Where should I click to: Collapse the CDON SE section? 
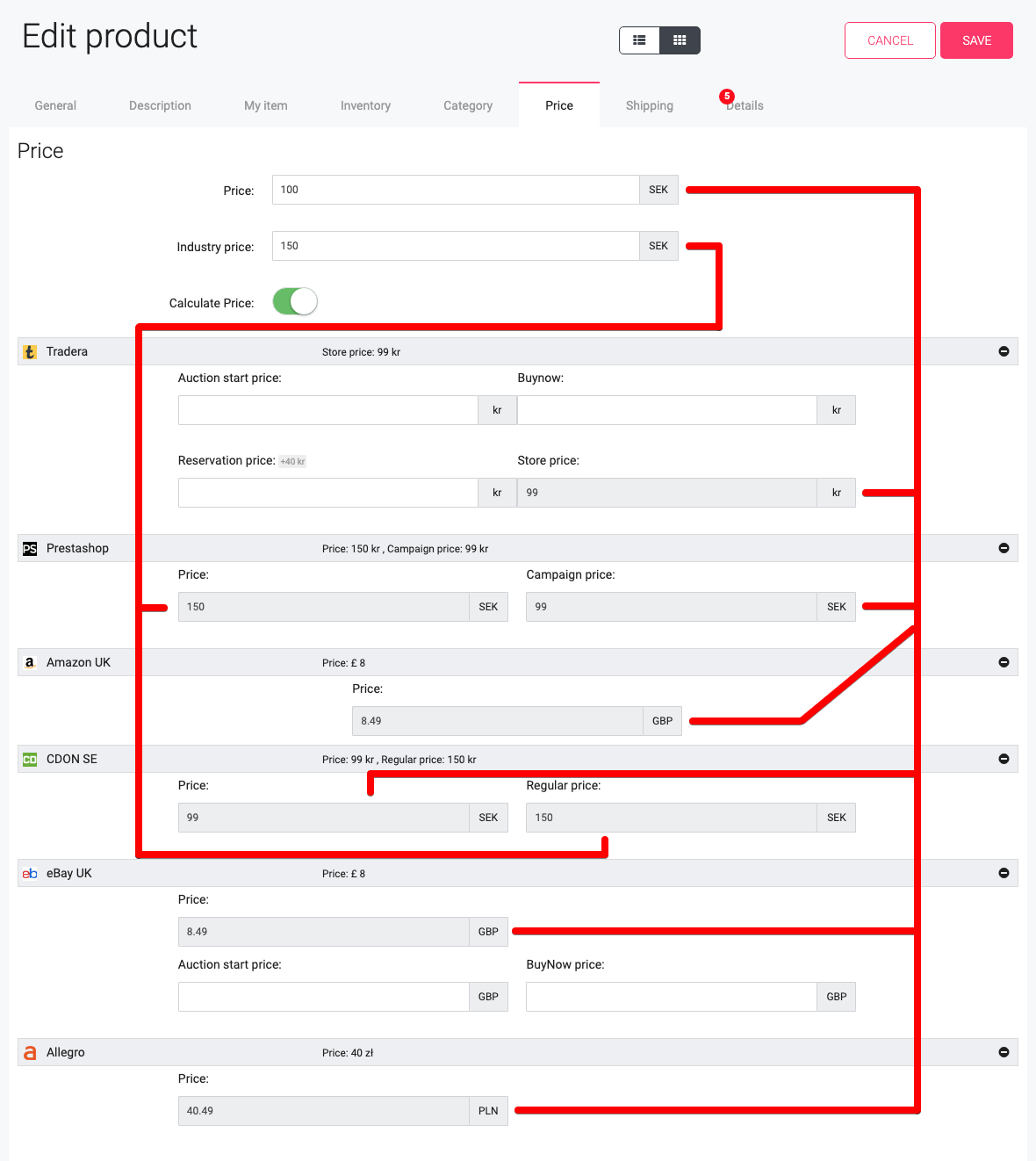pos(1004,759)
